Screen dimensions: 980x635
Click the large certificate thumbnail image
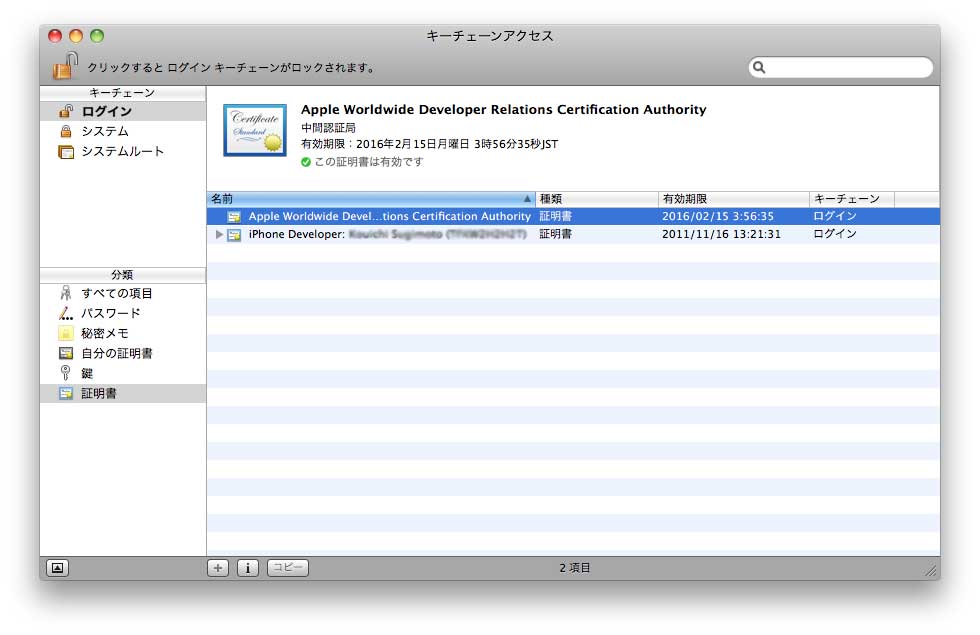pyautogui.click(x=254, y=130)
